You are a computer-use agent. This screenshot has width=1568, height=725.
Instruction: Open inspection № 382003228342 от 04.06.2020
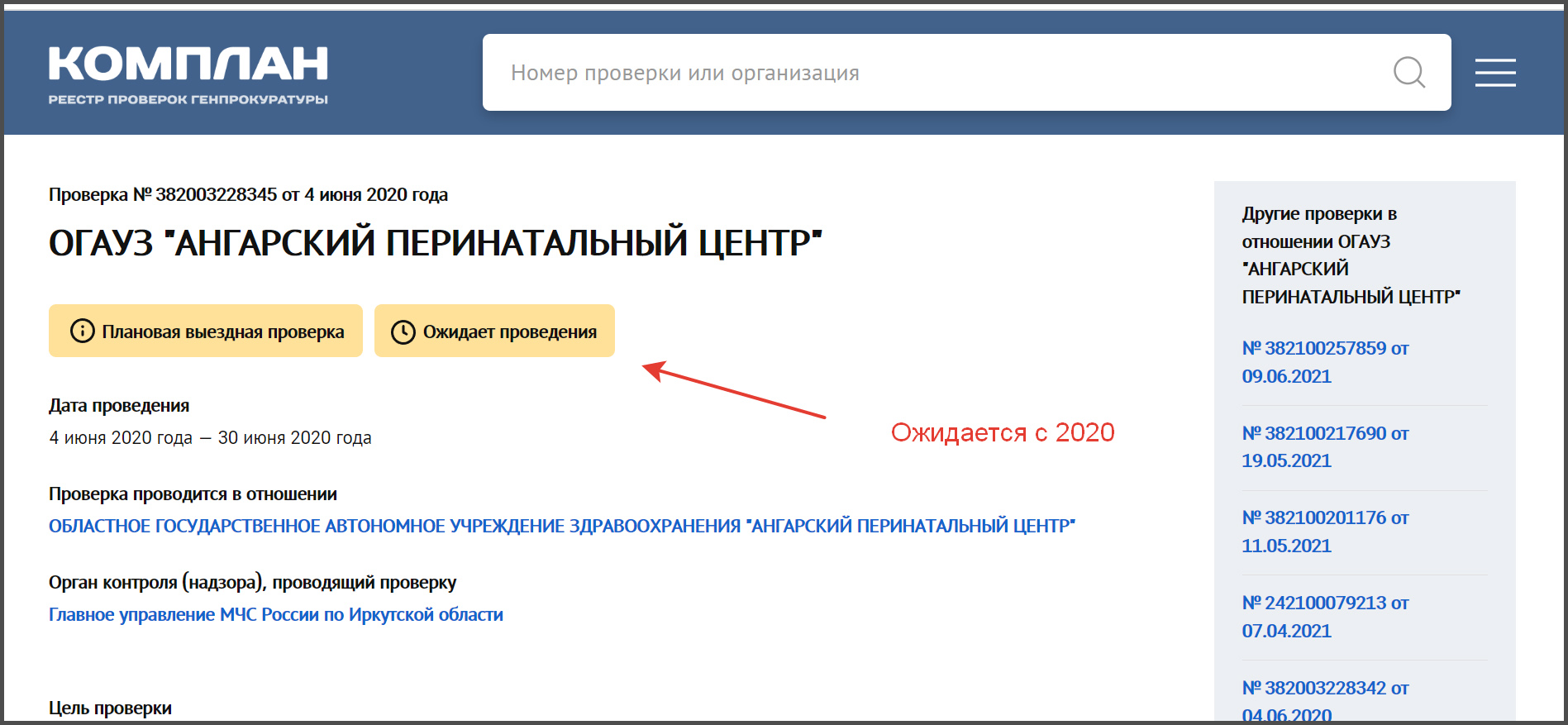point(1325,701)
